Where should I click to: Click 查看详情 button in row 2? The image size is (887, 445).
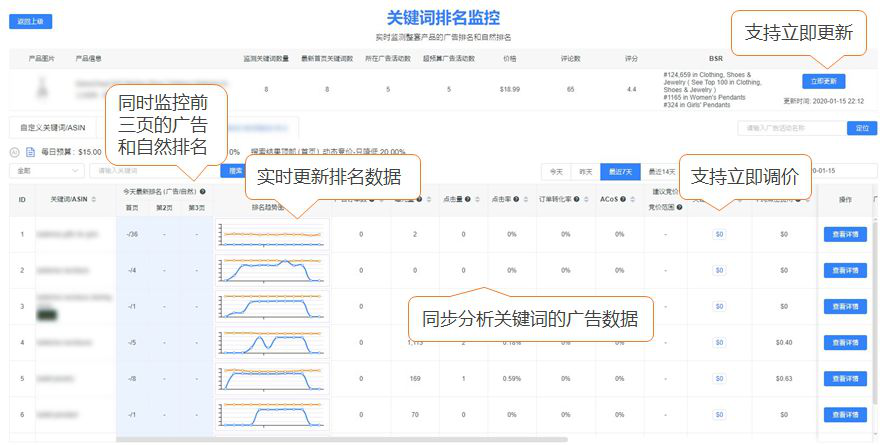coord(845,270)
